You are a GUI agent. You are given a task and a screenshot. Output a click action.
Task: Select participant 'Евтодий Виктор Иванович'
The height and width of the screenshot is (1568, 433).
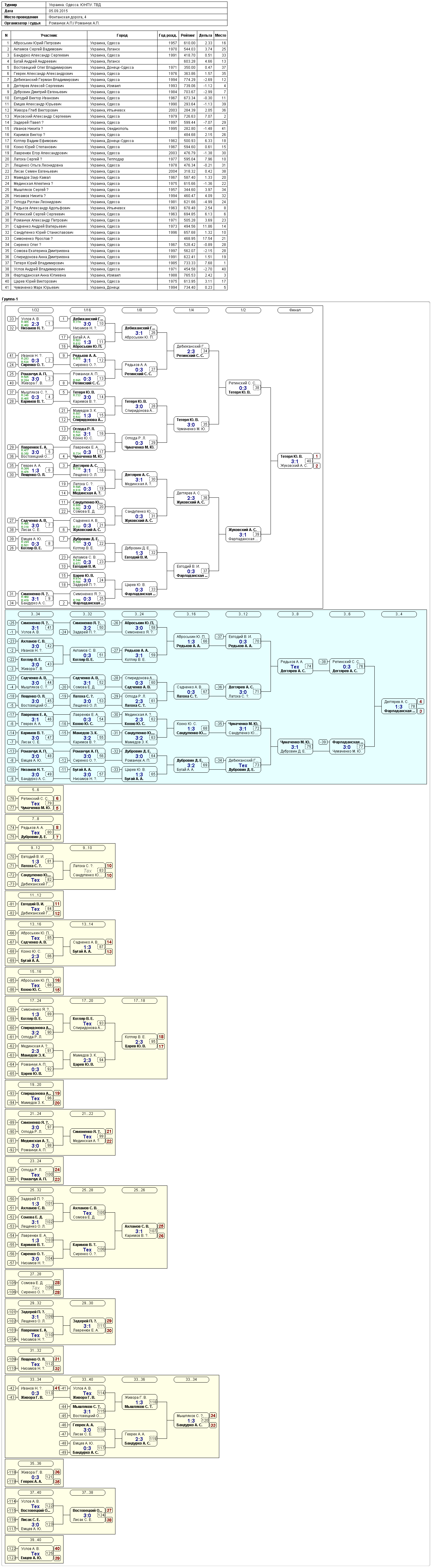pyautogui.click(x=36, y=98)
